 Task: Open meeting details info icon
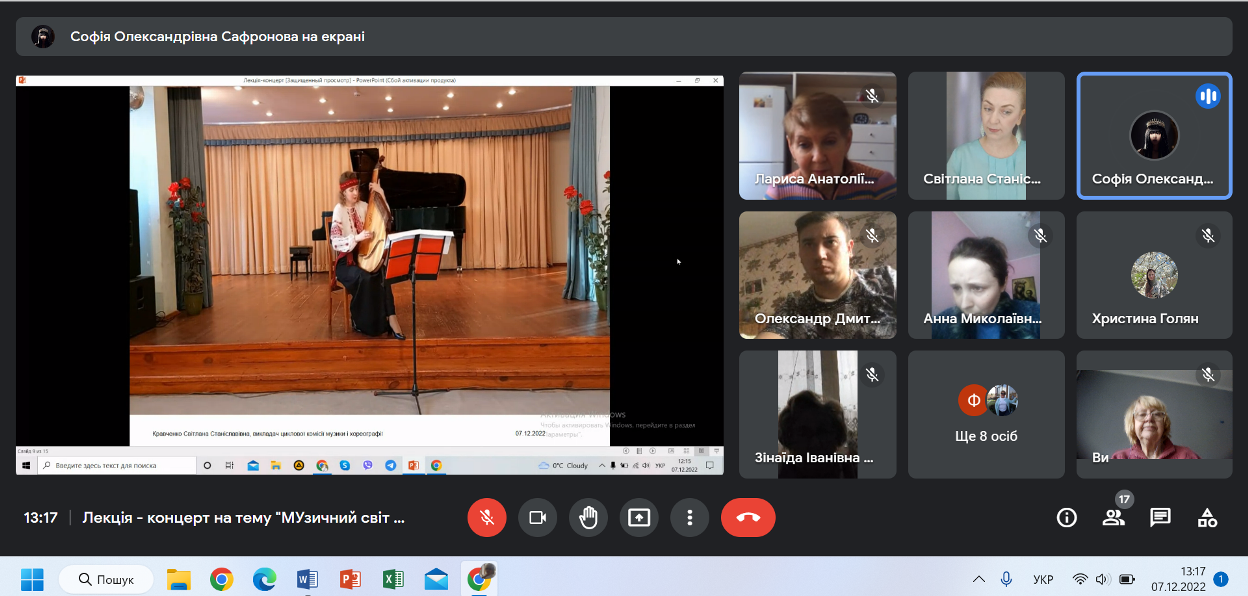click(x=1067, y=517)
